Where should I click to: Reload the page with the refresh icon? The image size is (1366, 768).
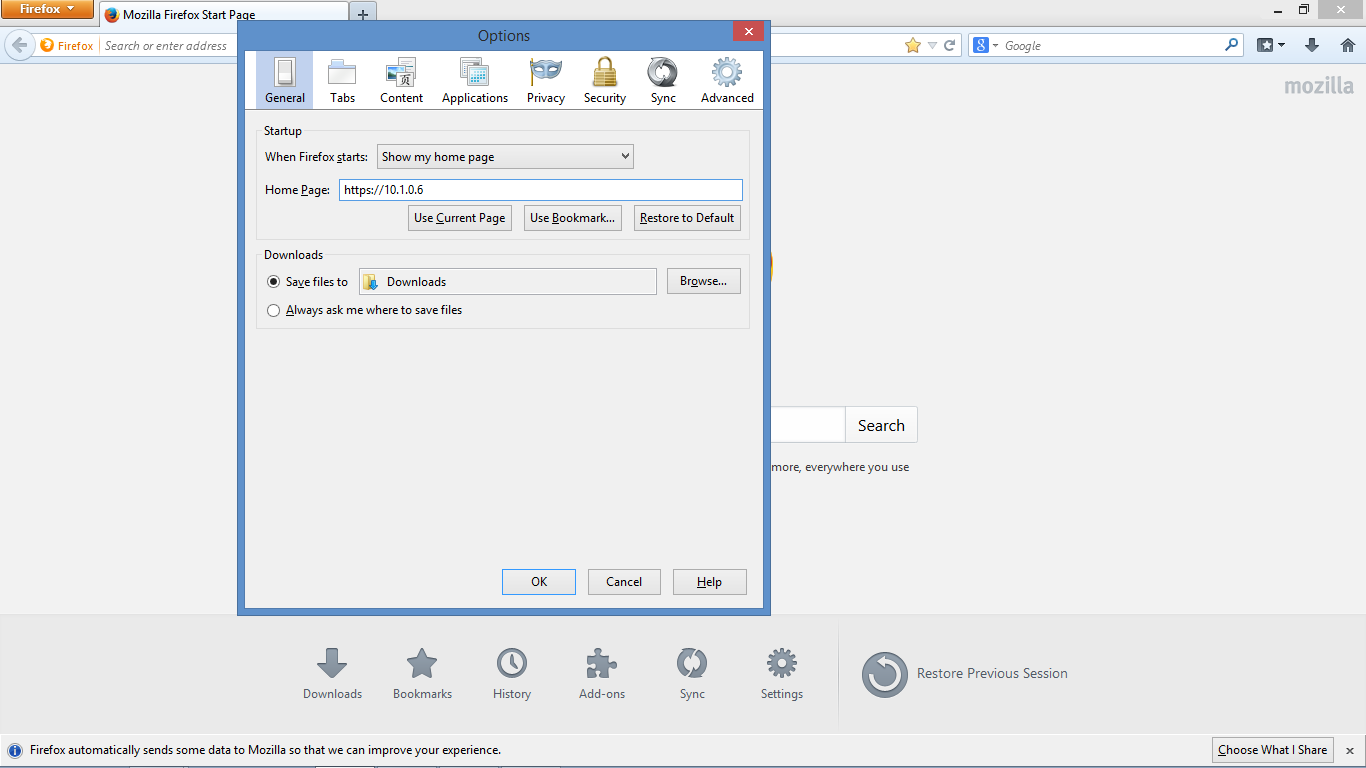click(x=950, y=45)
